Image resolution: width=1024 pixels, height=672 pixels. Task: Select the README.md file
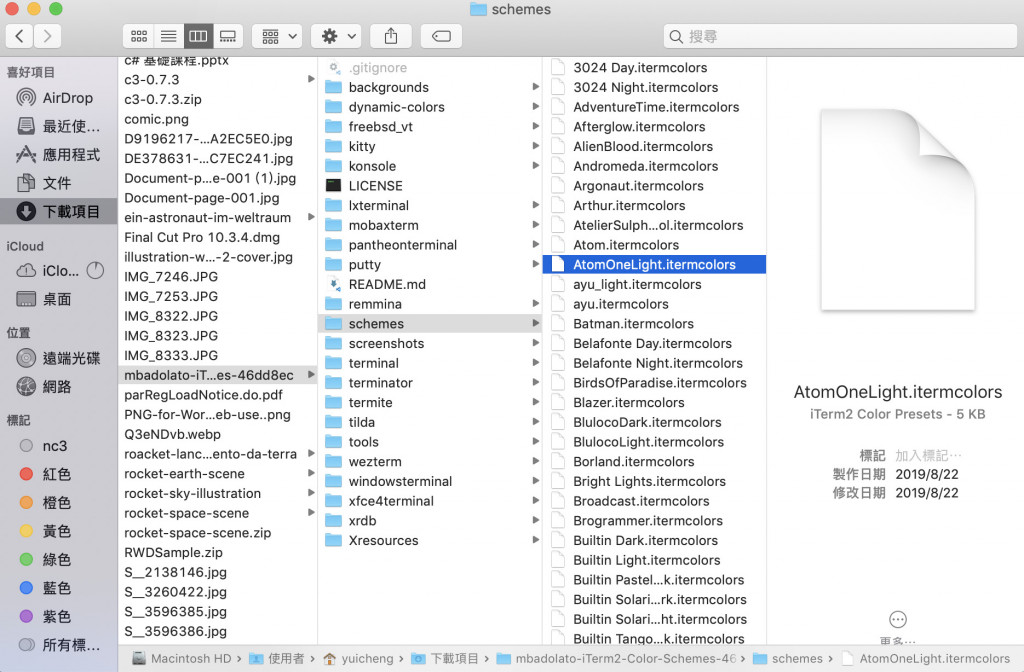click(x=431, y=285)
